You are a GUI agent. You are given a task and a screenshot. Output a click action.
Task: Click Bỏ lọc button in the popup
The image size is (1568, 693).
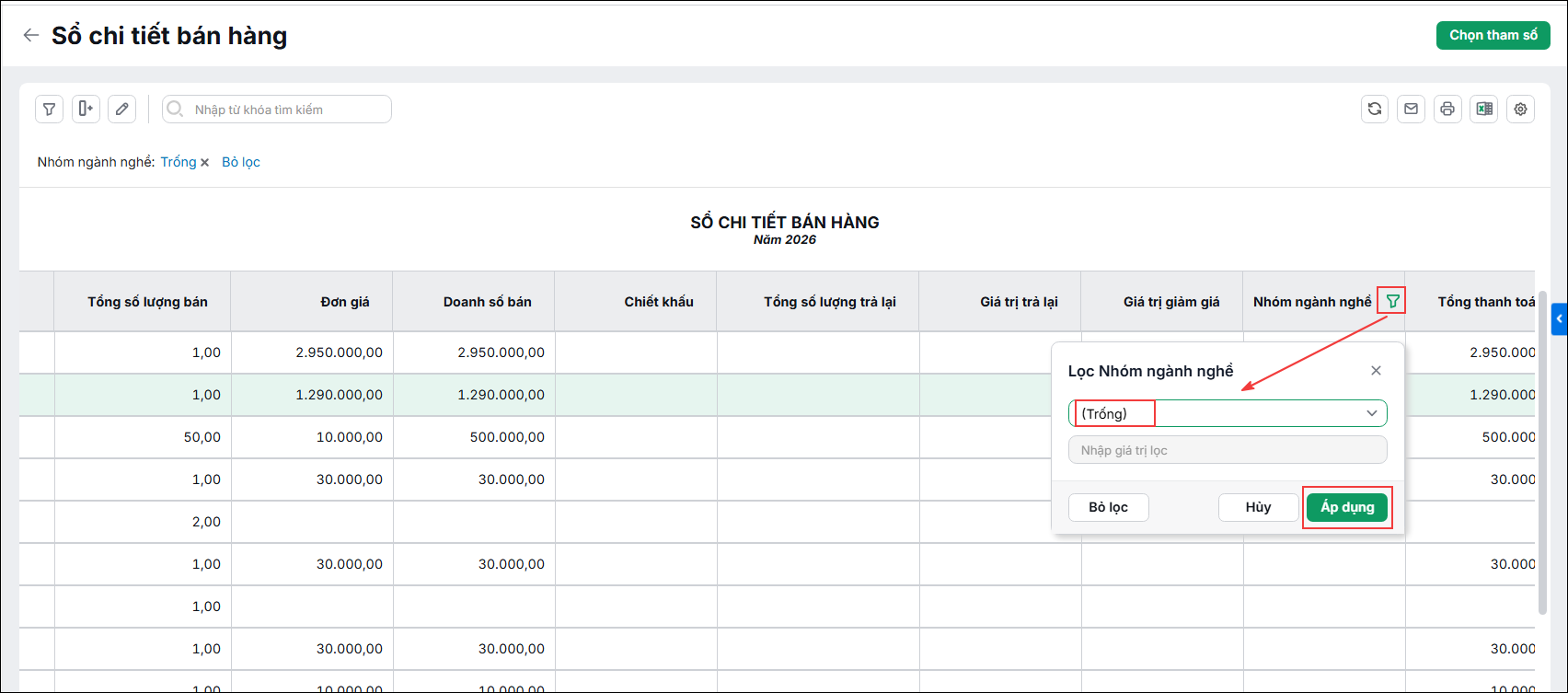pyautogui.click(x=1108, y=507)
